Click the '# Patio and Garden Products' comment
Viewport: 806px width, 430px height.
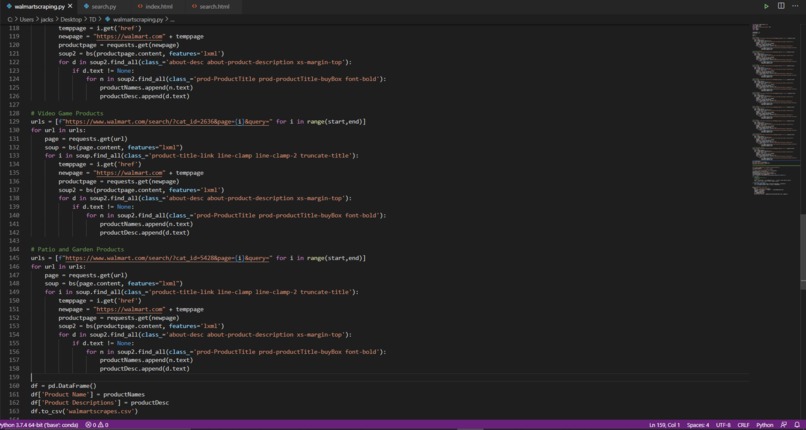[x=77, y=249]
